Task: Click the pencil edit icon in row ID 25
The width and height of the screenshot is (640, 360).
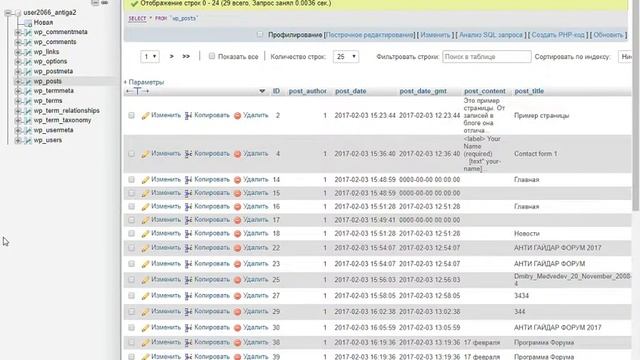Action: [x=145, y=280]
